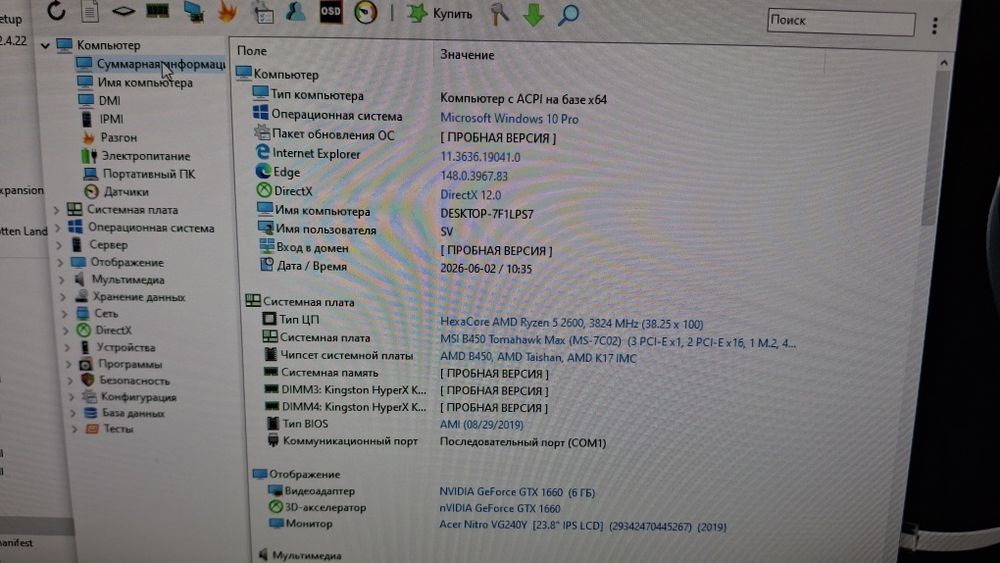Click the AMD B450, AMD Taishan chipset link

point(538,358)
